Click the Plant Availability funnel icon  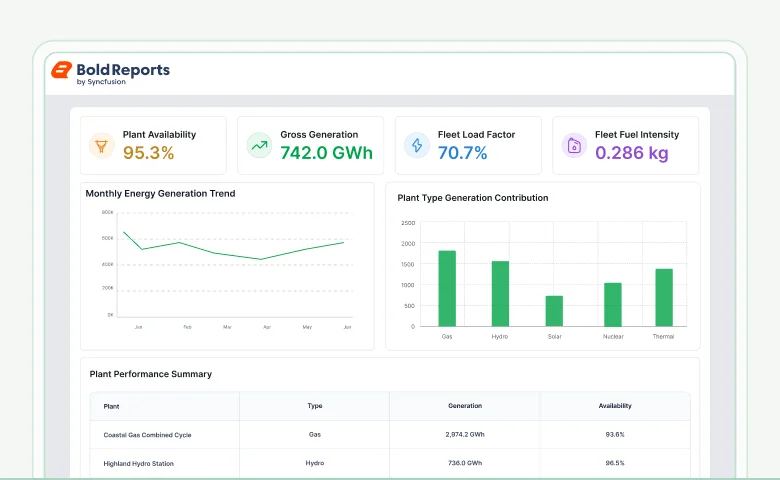[101, 146]
